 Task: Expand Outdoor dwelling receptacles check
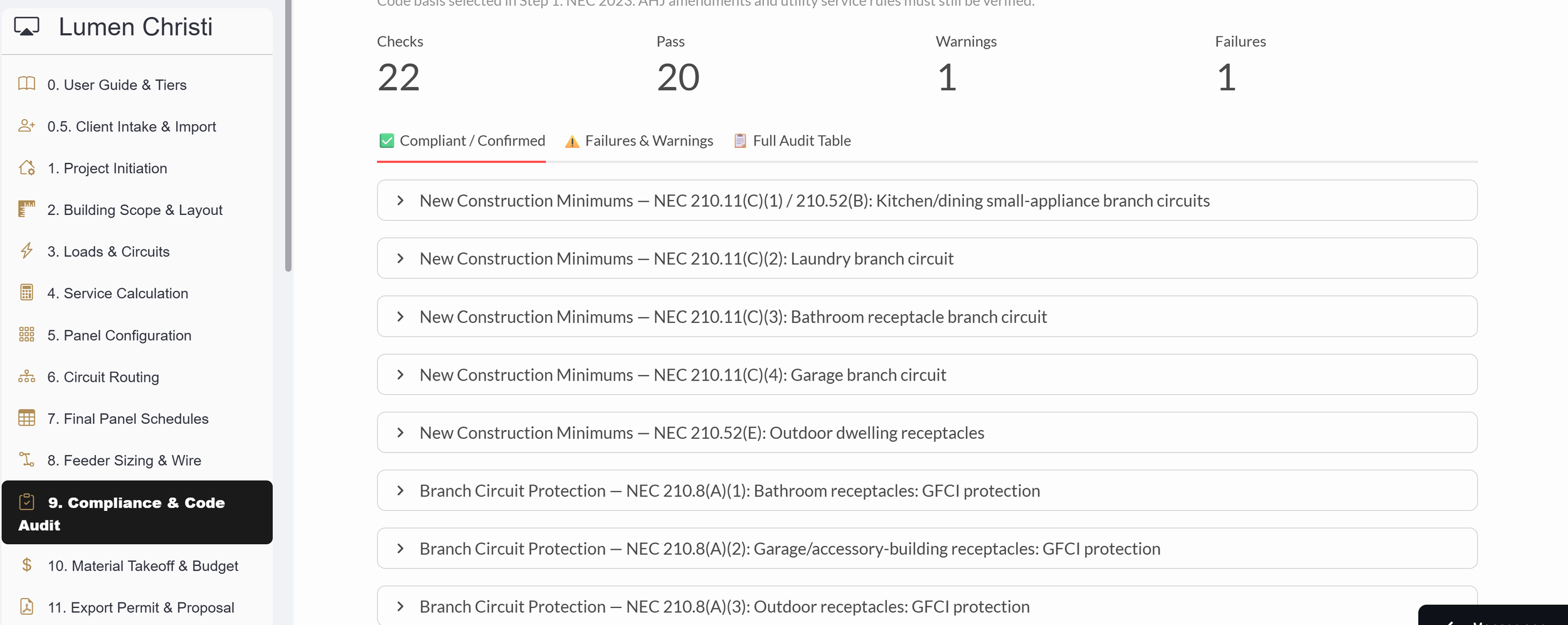pyautogui.click(x=927, y=433)
